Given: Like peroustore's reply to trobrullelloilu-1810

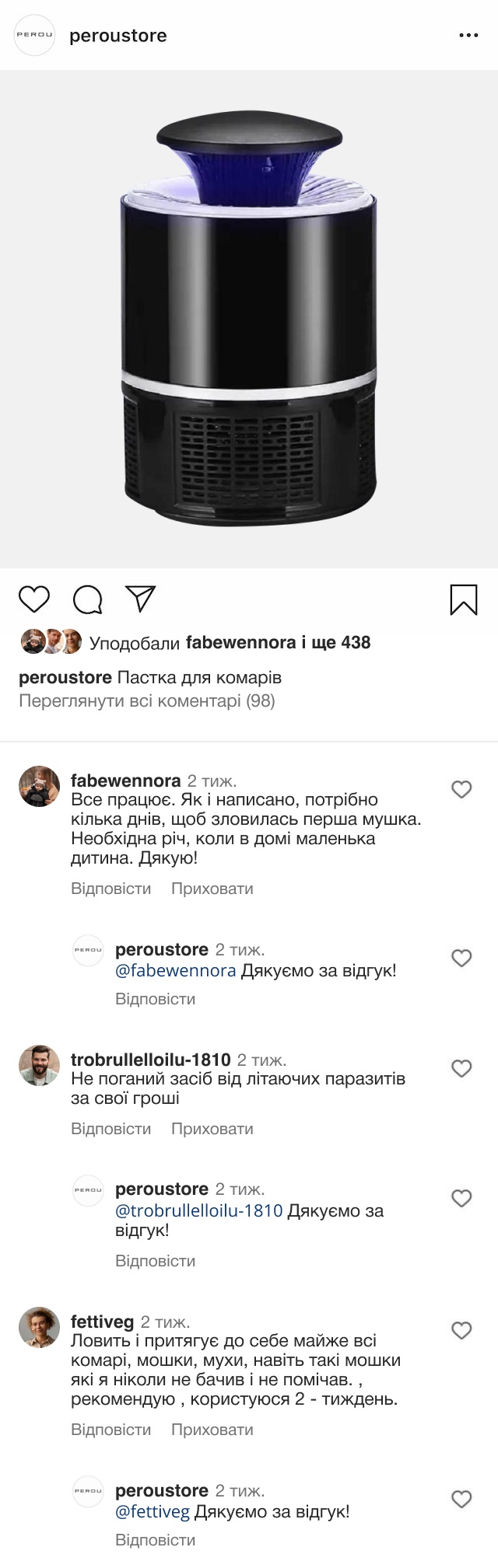Looking at the screenshot, I should pos(461,1199).
